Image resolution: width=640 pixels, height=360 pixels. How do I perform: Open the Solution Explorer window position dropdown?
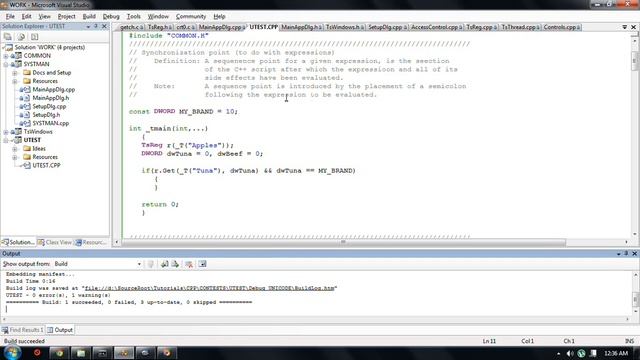coord(88,26)
